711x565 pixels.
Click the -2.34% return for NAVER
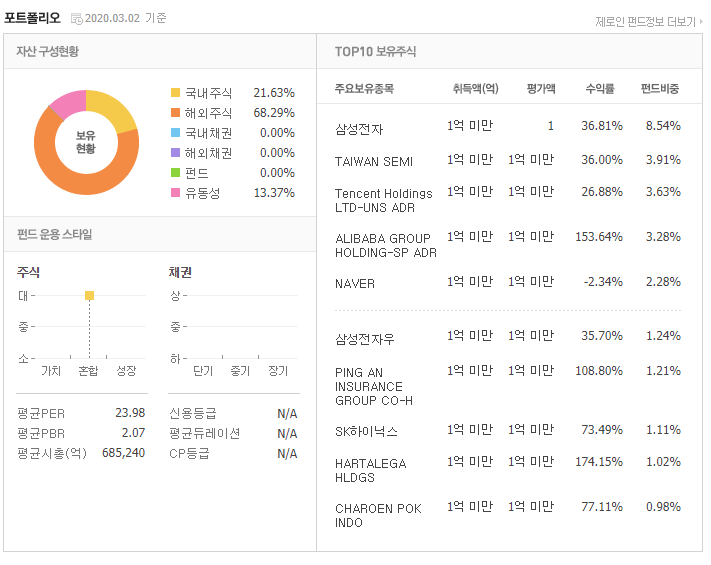pos(603,282)
